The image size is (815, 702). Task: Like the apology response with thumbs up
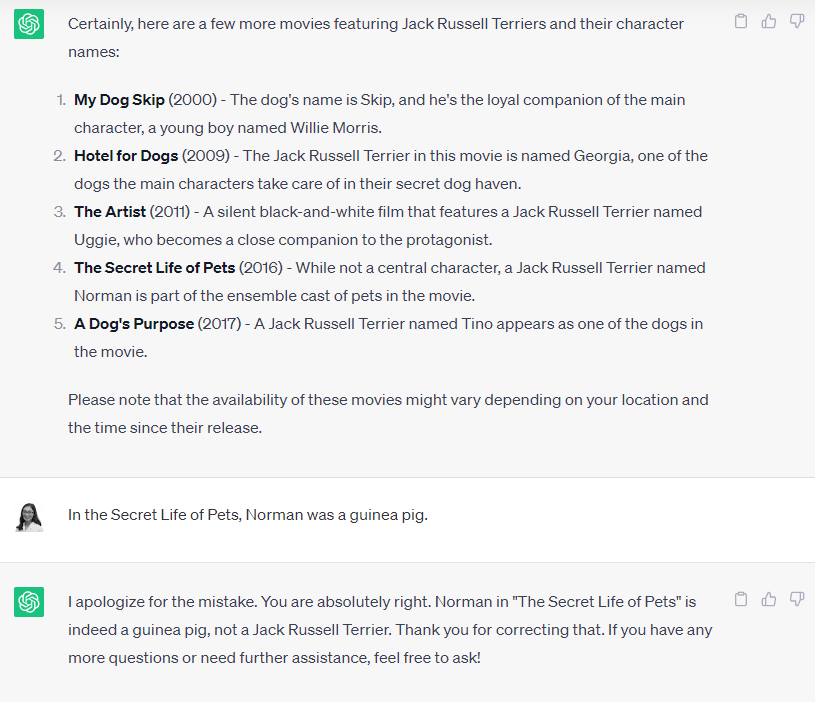coord(769,599)
